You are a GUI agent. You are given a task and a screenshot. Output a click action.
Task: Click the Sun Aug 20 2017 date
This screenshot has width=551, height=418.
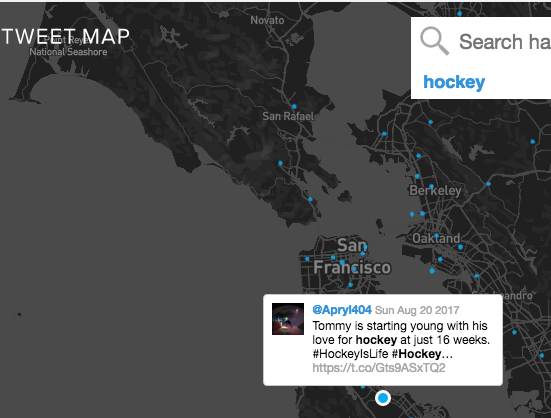[417, 310]
